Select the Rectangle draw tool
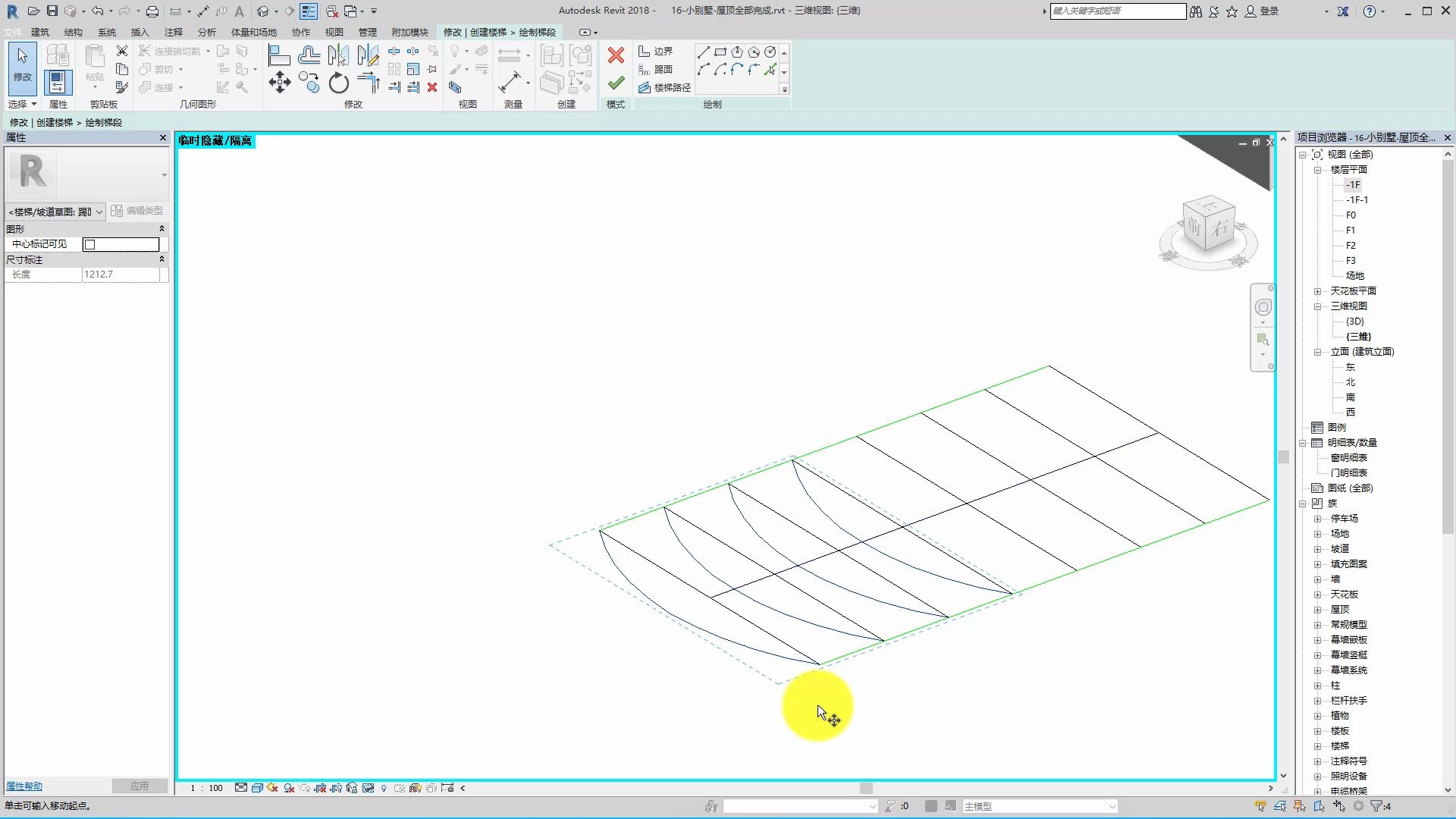This screenshot has height=819, width=1456. click(720, 52)
